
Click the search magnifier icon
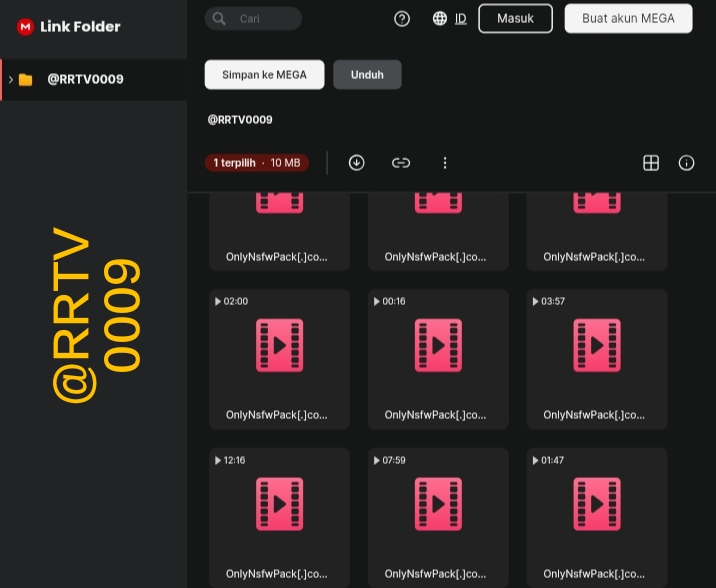[219, 19]
